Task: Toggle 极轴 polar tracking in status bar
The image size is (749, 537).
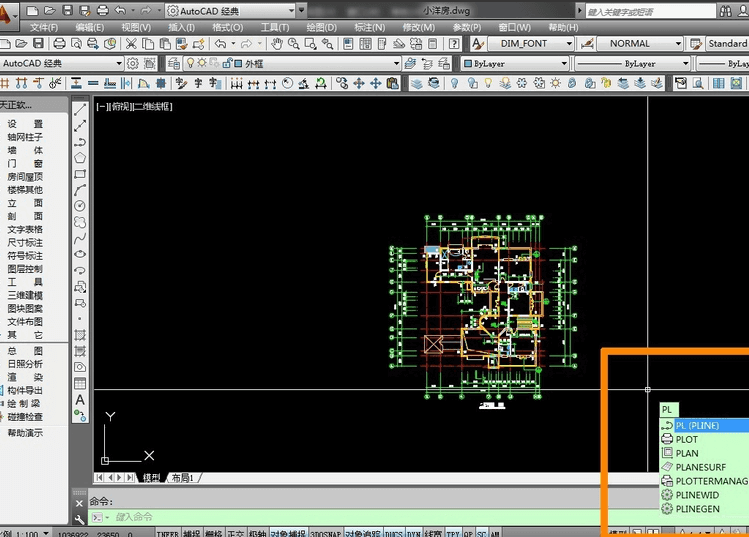Action: pos(257,533)
